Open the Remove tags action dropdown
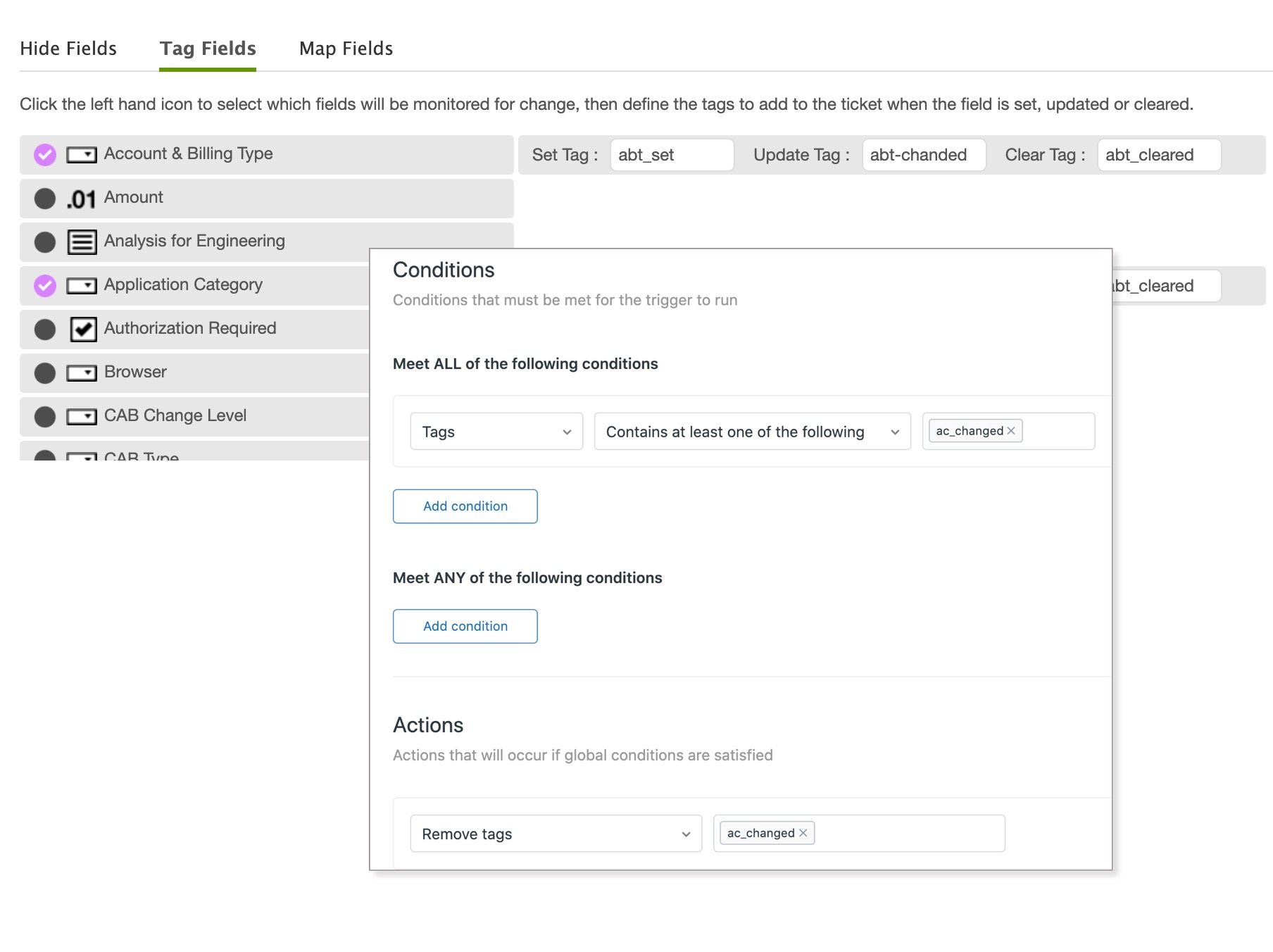 point(556,834)
